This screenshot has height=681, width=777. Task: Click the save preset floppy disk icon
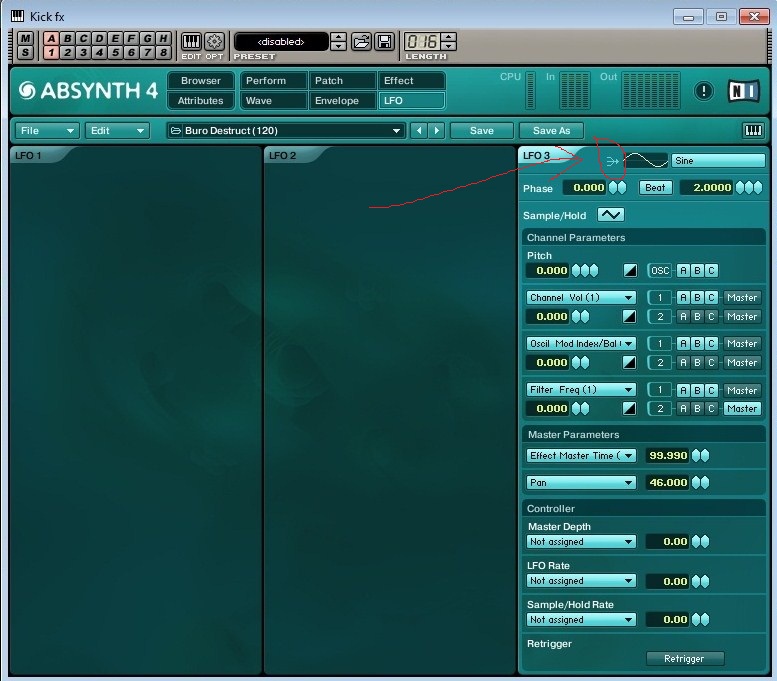tap(385, 42)
